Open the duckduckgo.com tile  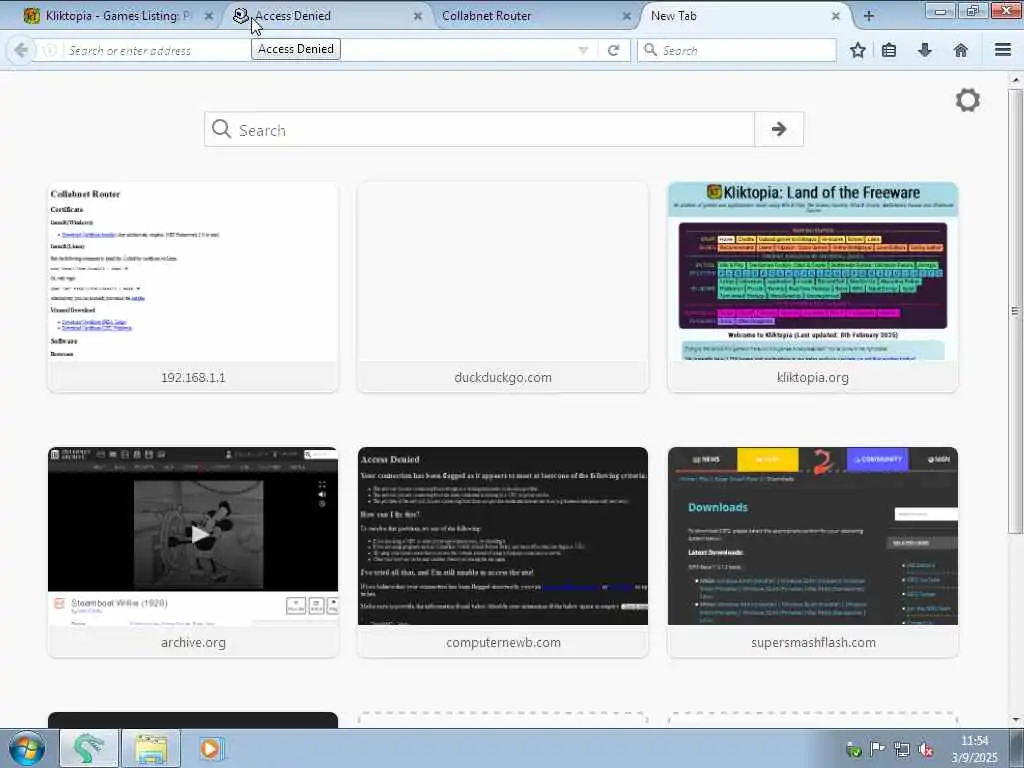coord(503,287)
